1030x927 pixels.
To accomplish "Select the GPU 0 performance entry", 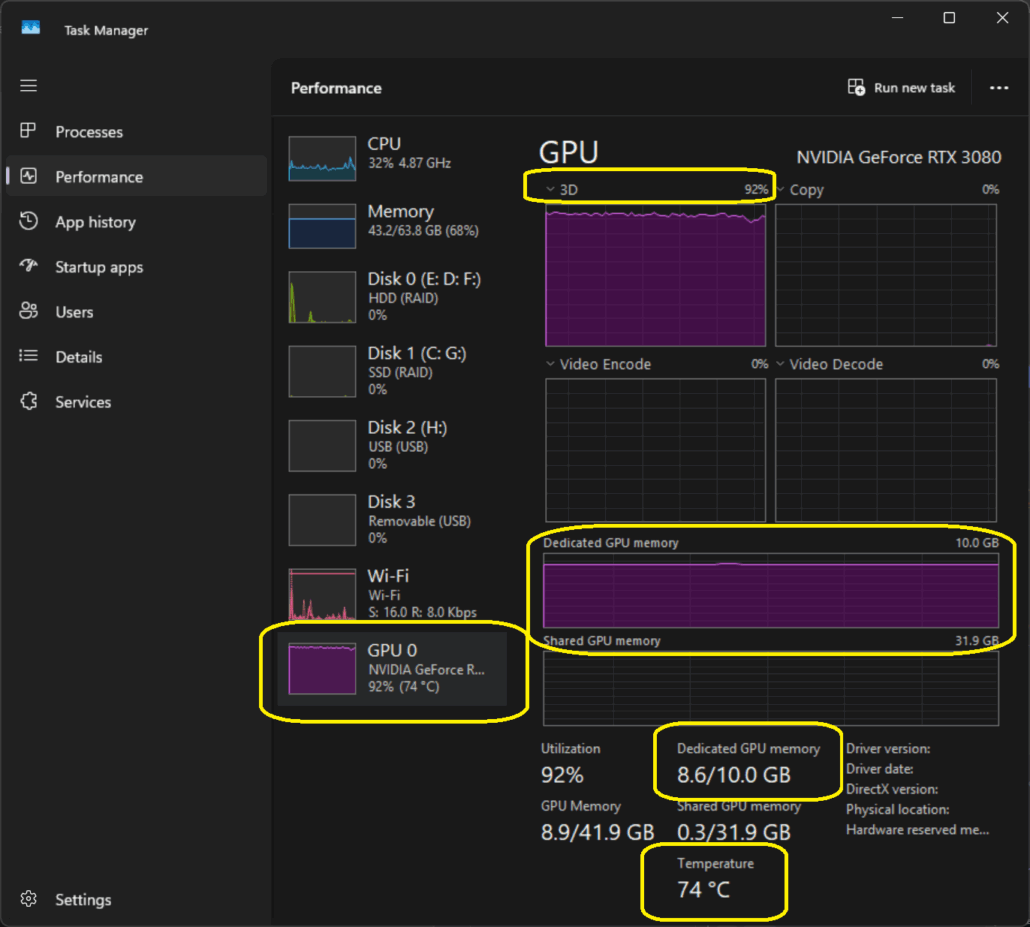I will click(x=392, y=669).
